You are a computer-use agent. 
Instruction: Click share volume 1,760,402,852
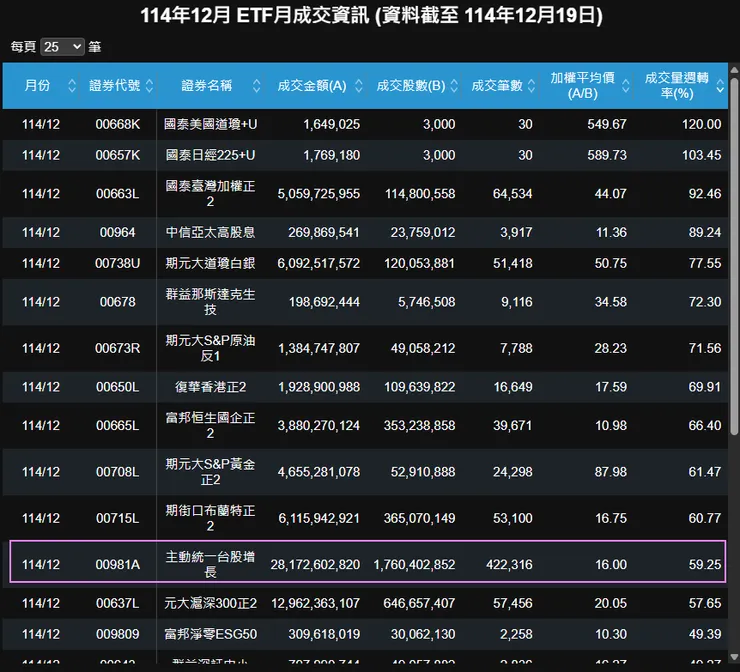point(414,564)
